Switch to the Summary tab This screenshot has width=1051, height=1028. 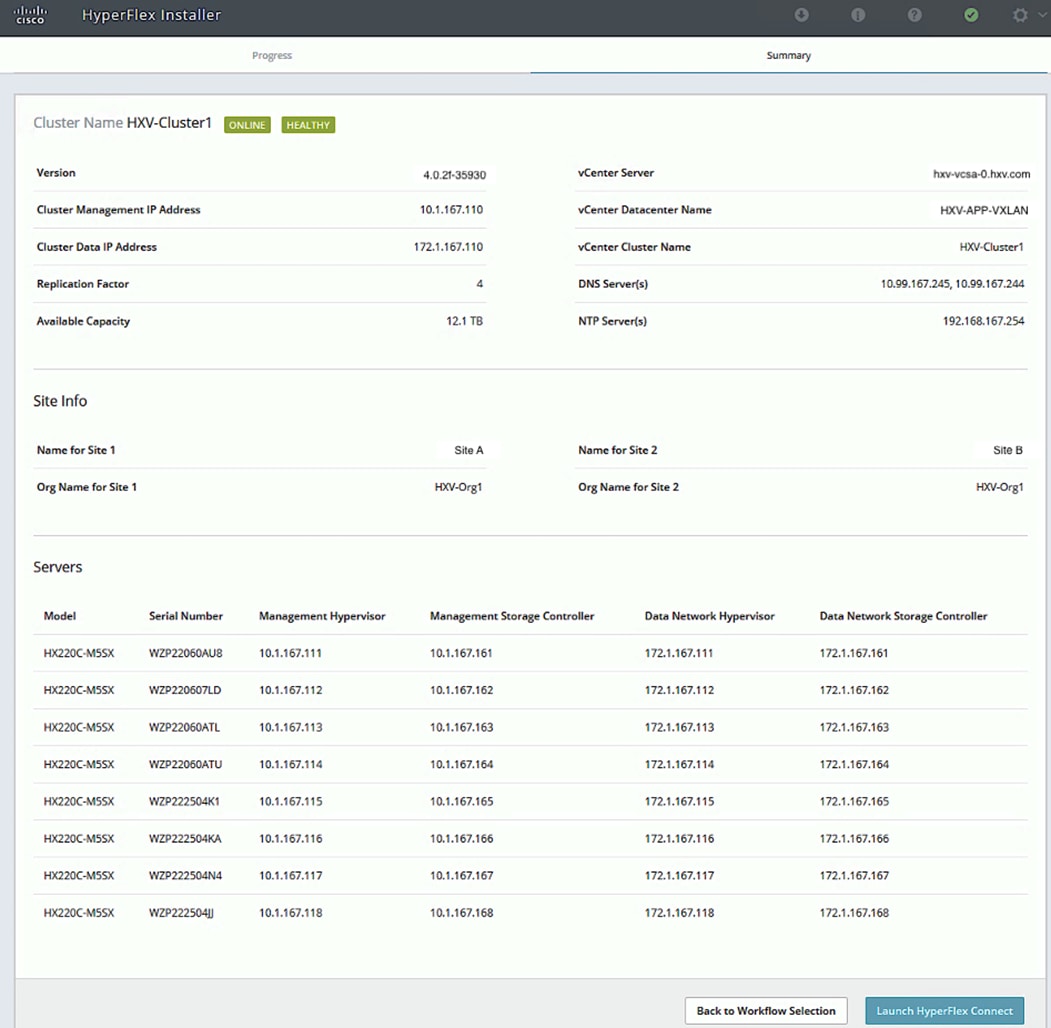tap(788, 56)
